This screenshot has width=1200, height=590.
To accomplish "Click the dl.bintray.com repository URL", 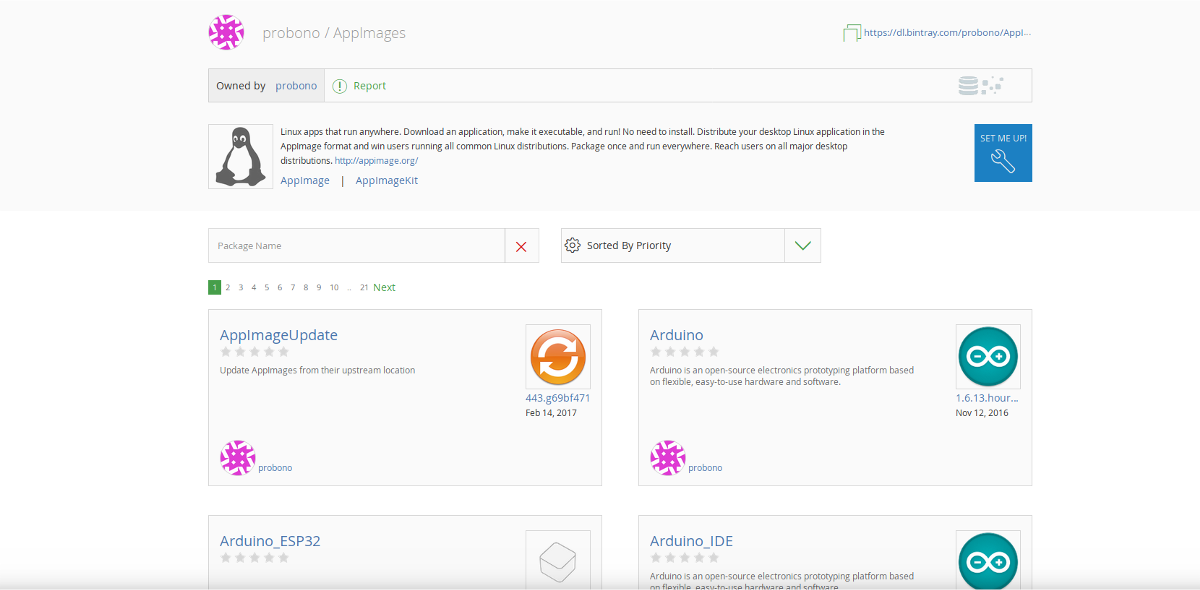I will coord(947,33).
